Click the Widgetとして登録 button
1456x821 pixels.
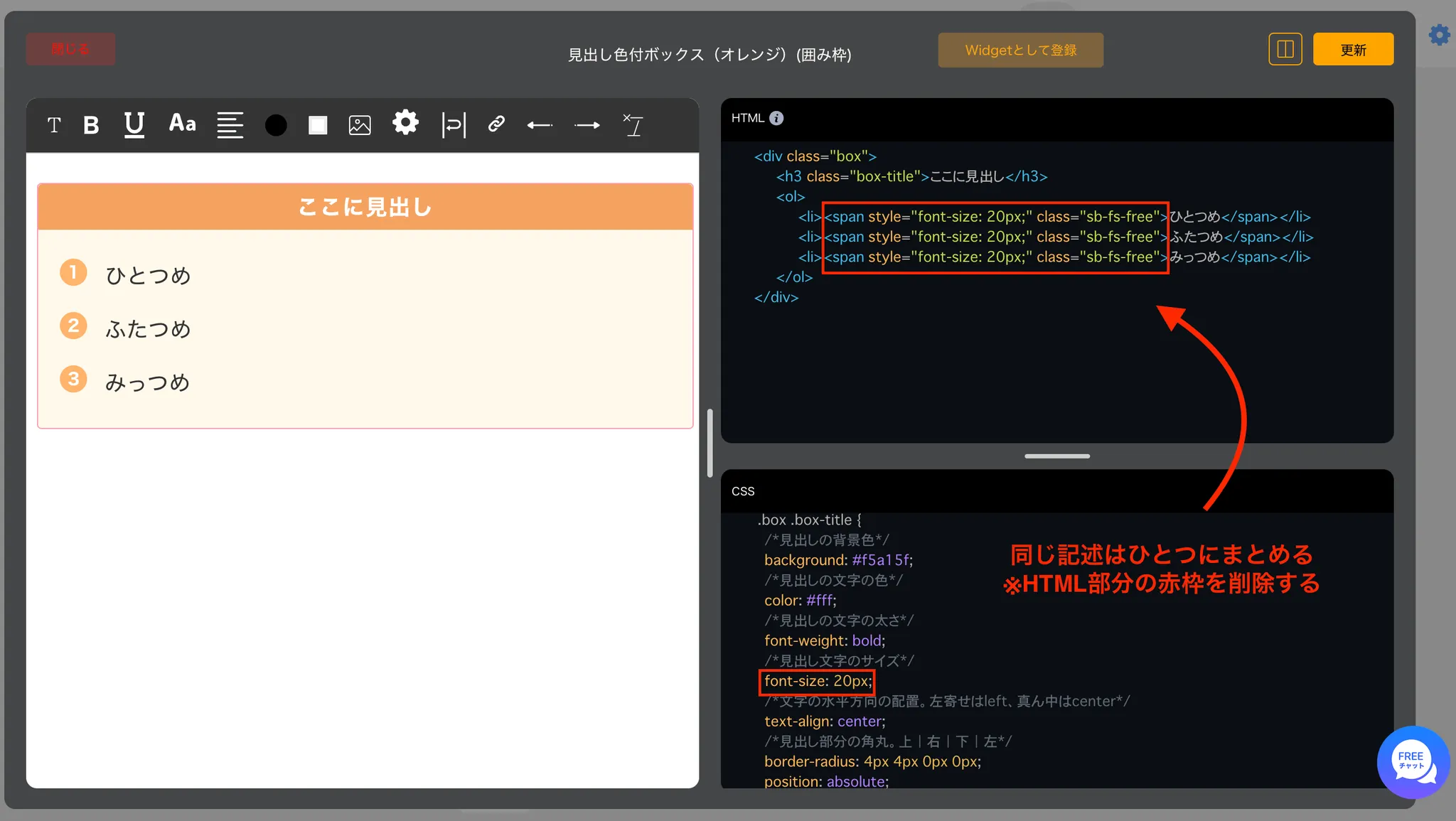click(1020, 50)
